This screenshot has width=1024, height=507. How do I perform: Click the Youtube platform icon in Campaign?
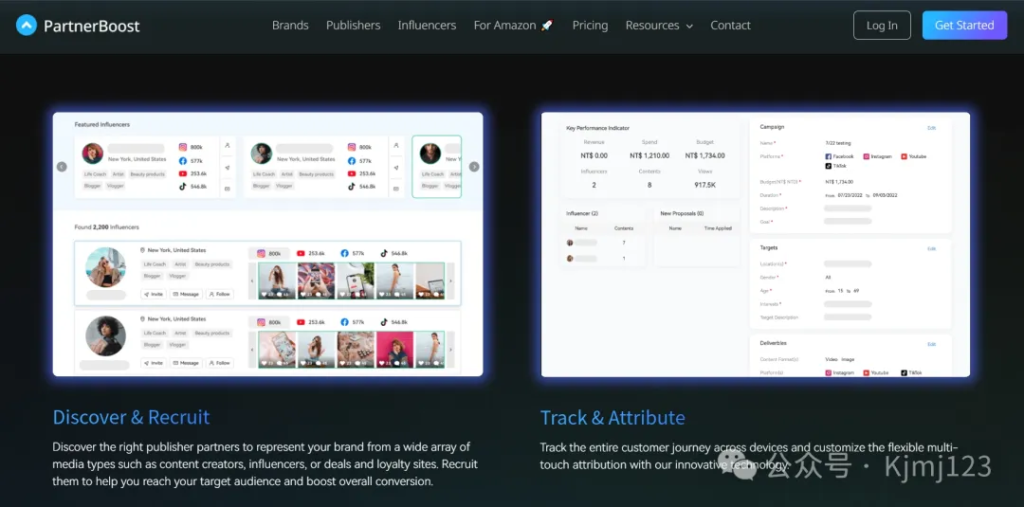pos(904,157)
